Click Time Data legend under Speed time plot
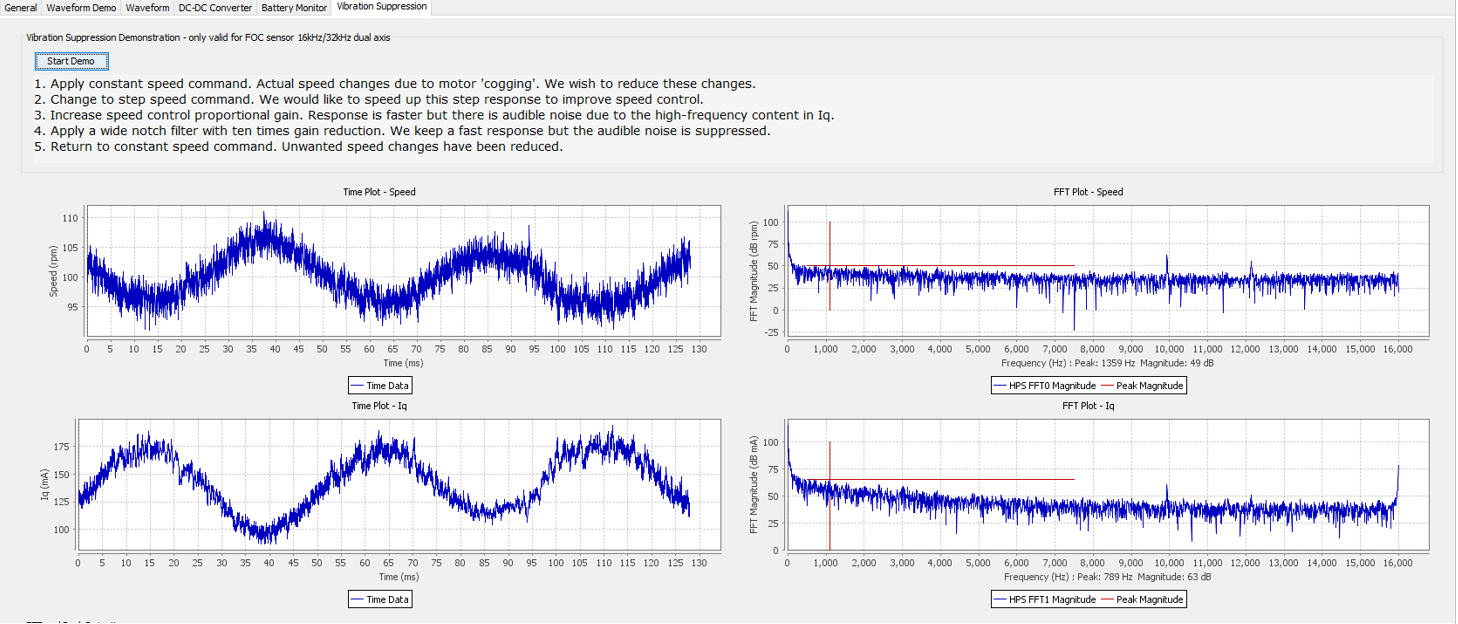 [379, 386]
